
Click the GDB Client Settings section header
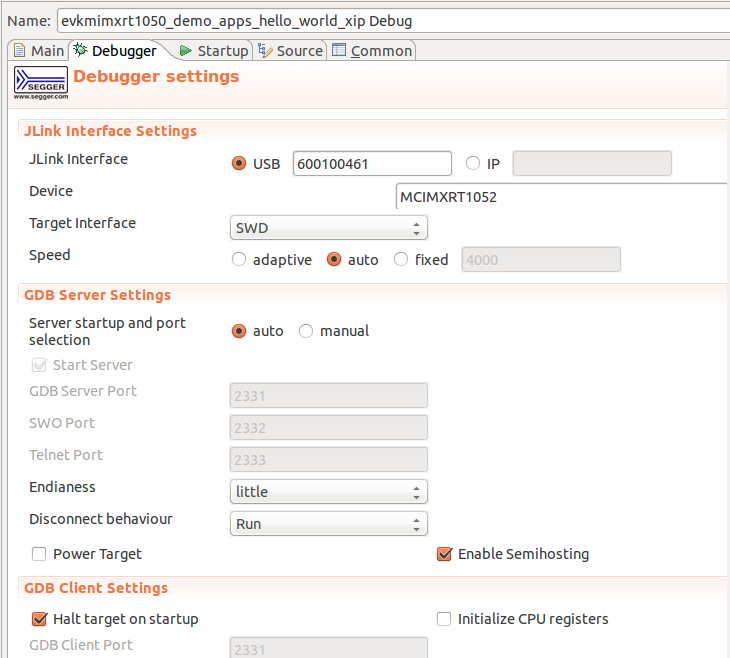click(x=96, y=588)
